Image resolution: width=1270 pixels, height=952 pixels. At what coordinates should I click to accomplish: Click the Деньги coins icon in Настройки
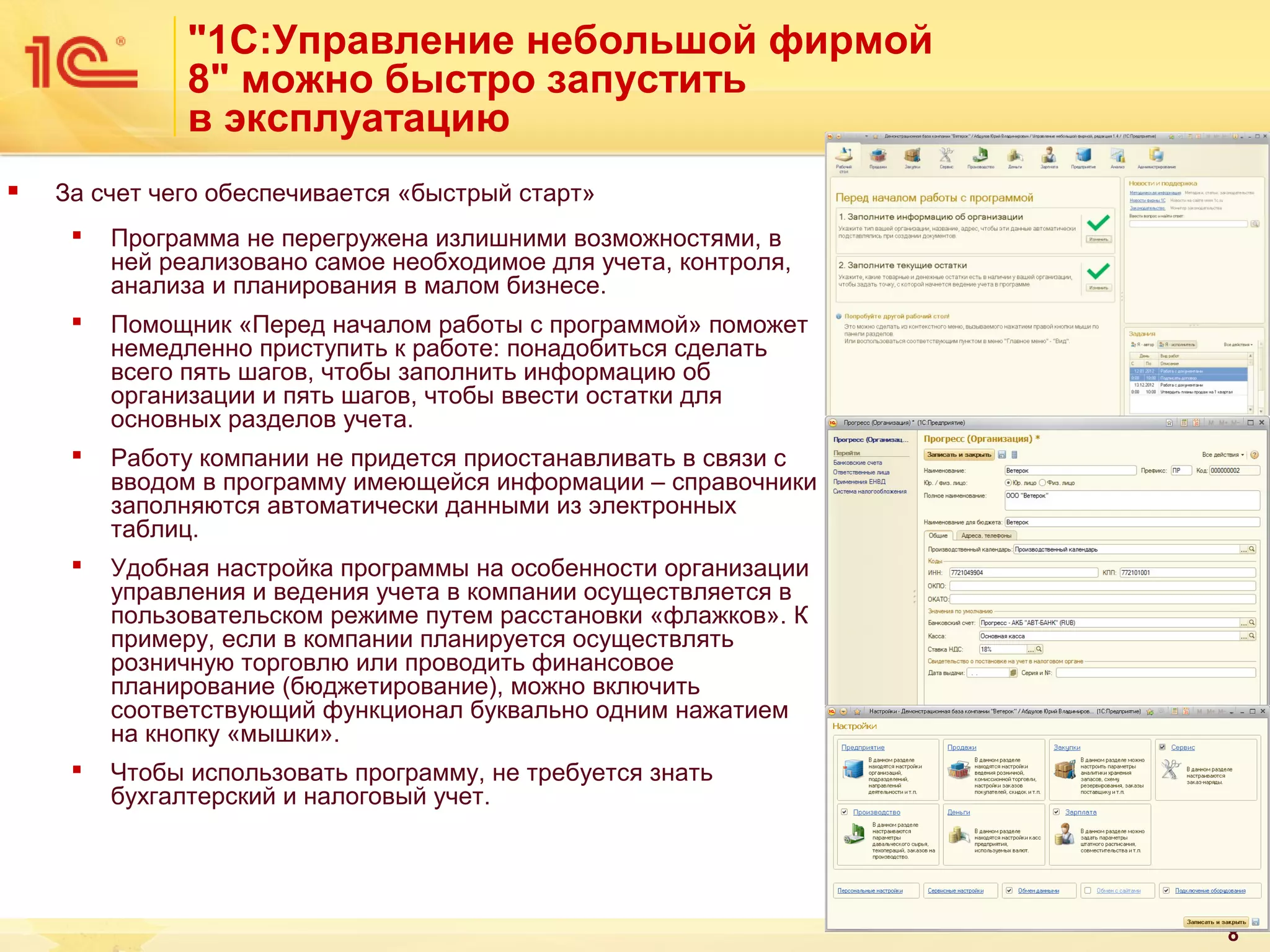(x=959, y=834)
